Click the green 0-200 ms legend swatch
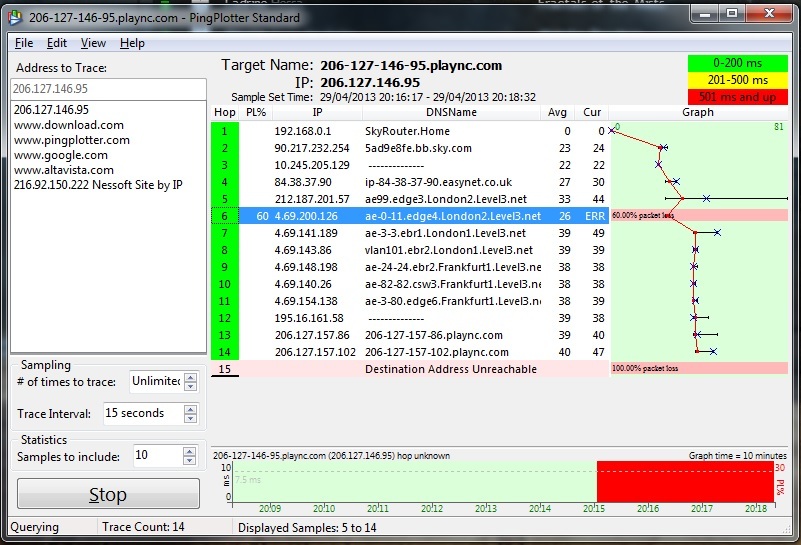This screenshot has height=545, width=801. 737,63
